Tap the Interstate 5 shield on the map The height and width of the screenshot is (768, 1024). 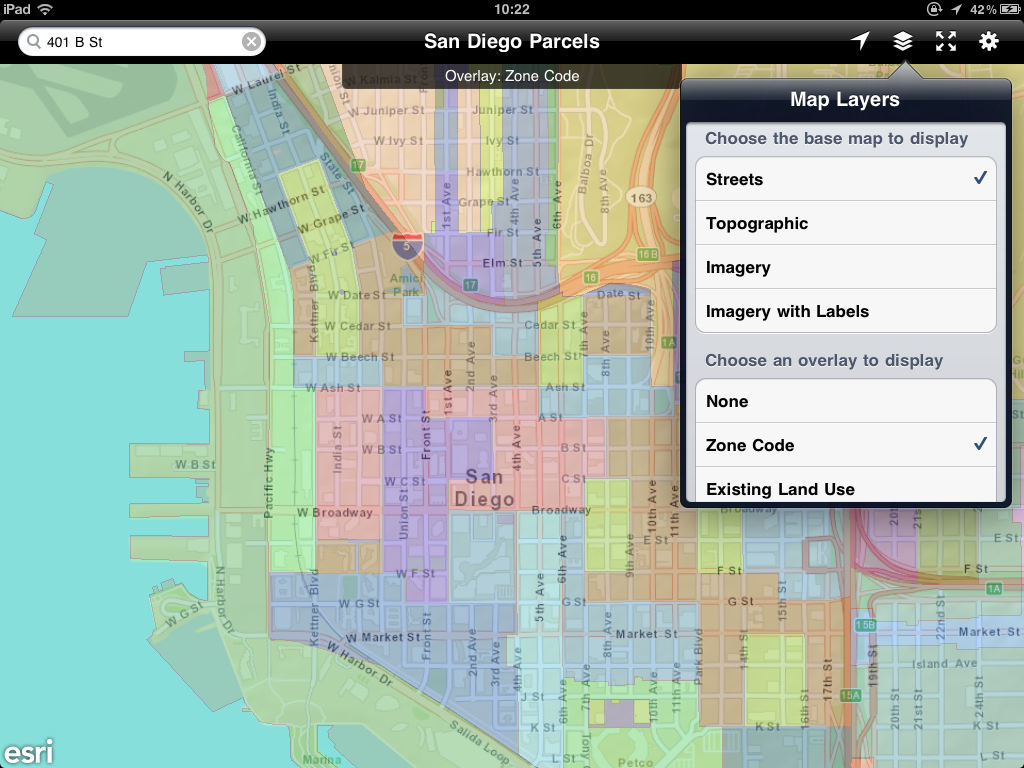point(407,246)
